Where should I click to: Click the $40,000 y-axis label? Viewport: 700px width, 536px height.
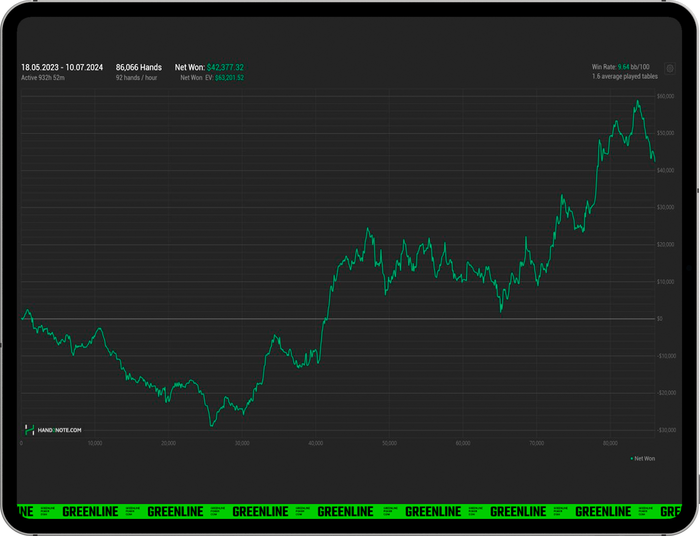(x=665, y=170)
